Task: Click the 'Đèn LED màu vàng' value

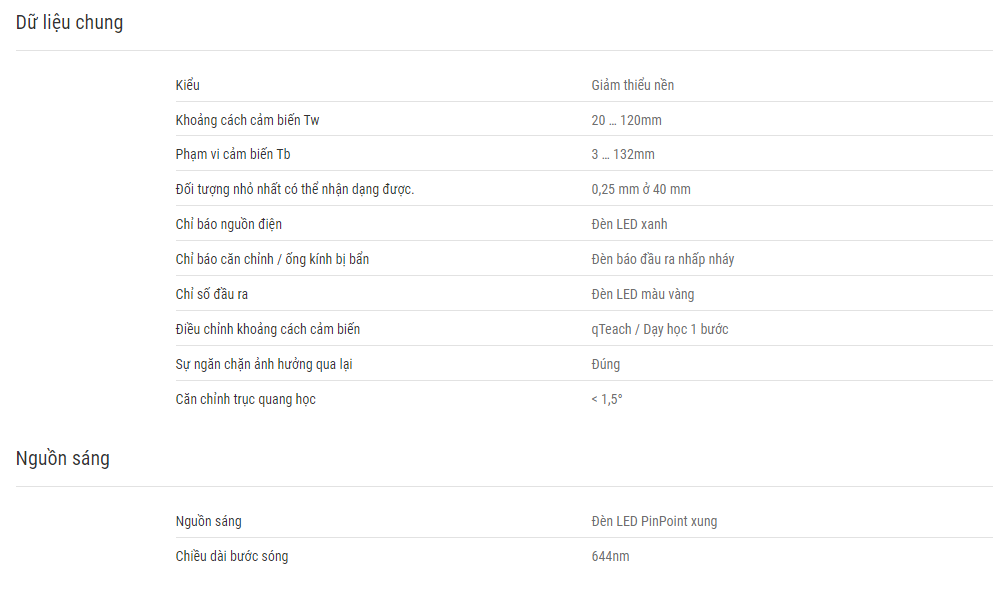Action: pos(643,294)
